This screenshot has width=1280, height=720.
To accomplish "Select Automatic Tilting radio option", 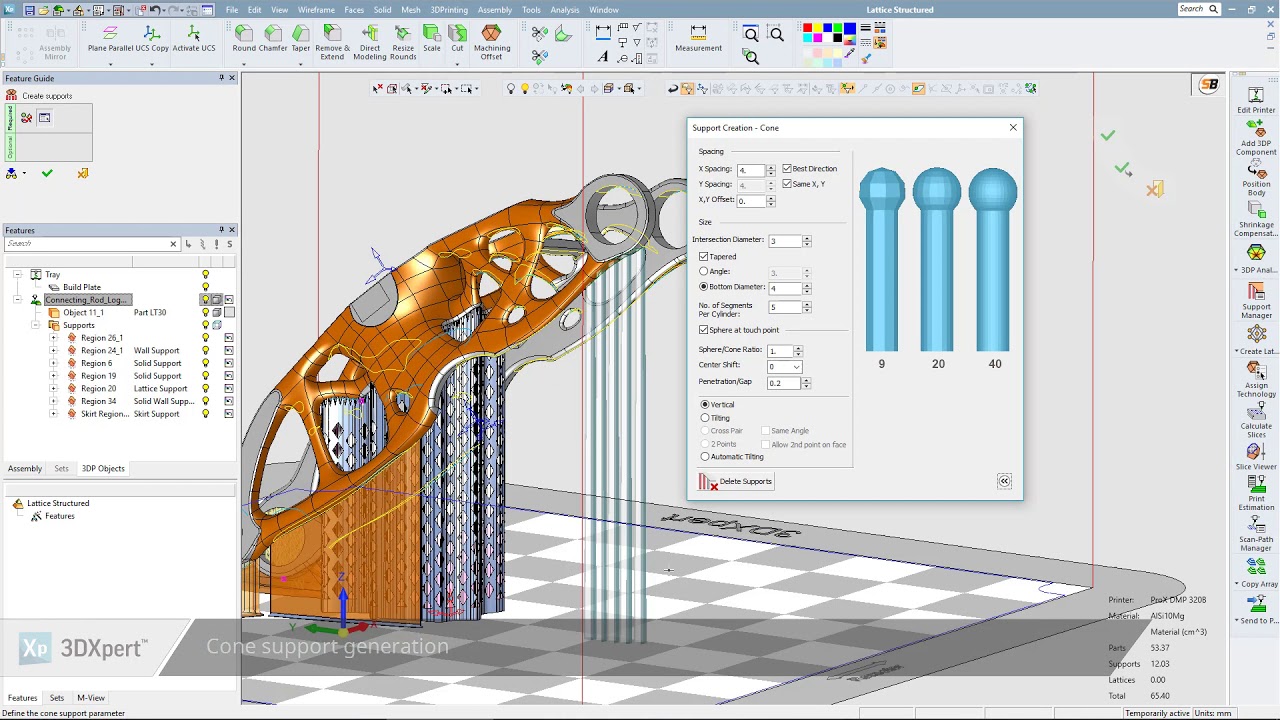I will [705, 457].
